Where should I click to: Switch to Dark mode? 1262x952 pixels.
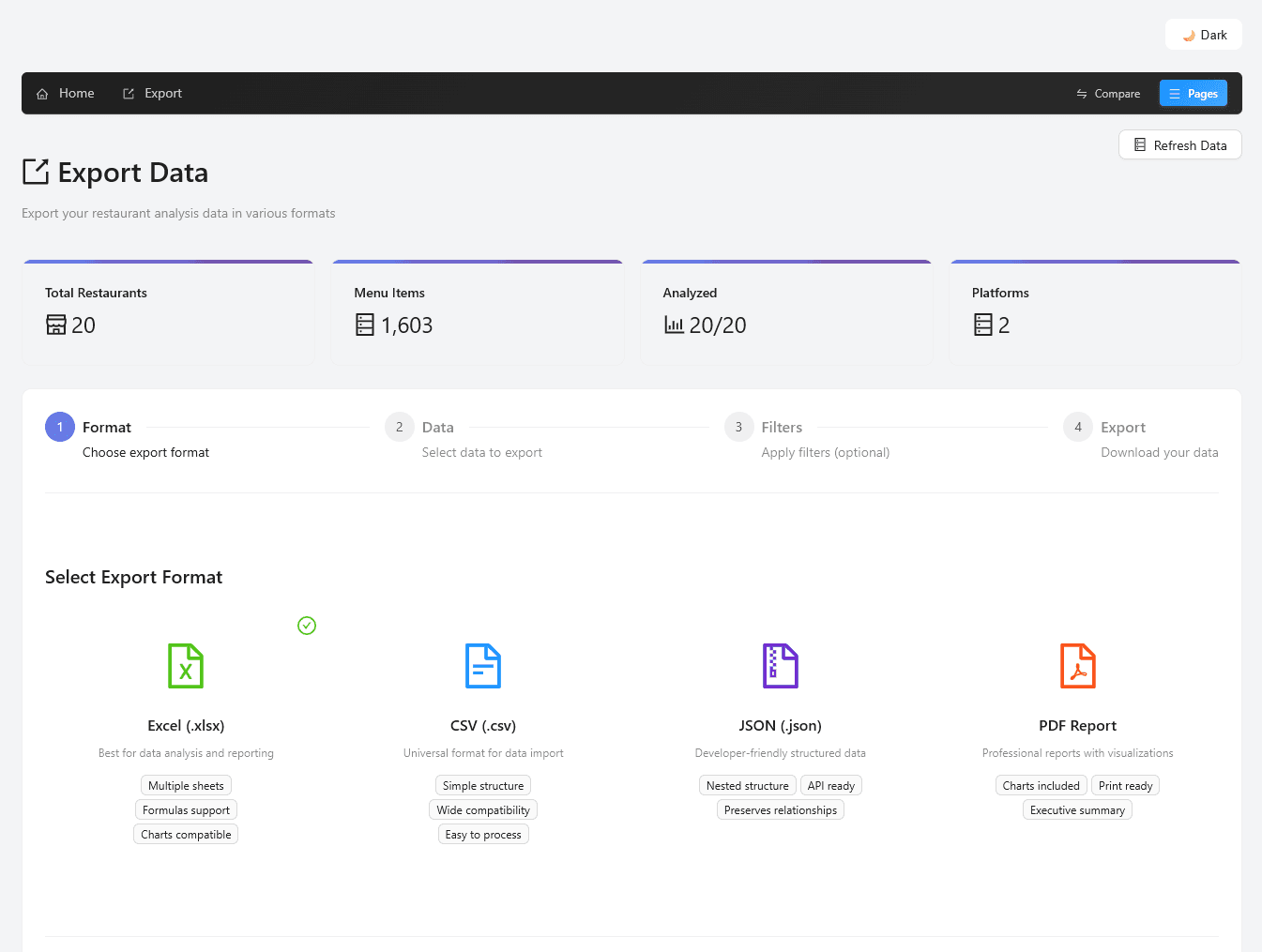click(x=1203, y=34)
